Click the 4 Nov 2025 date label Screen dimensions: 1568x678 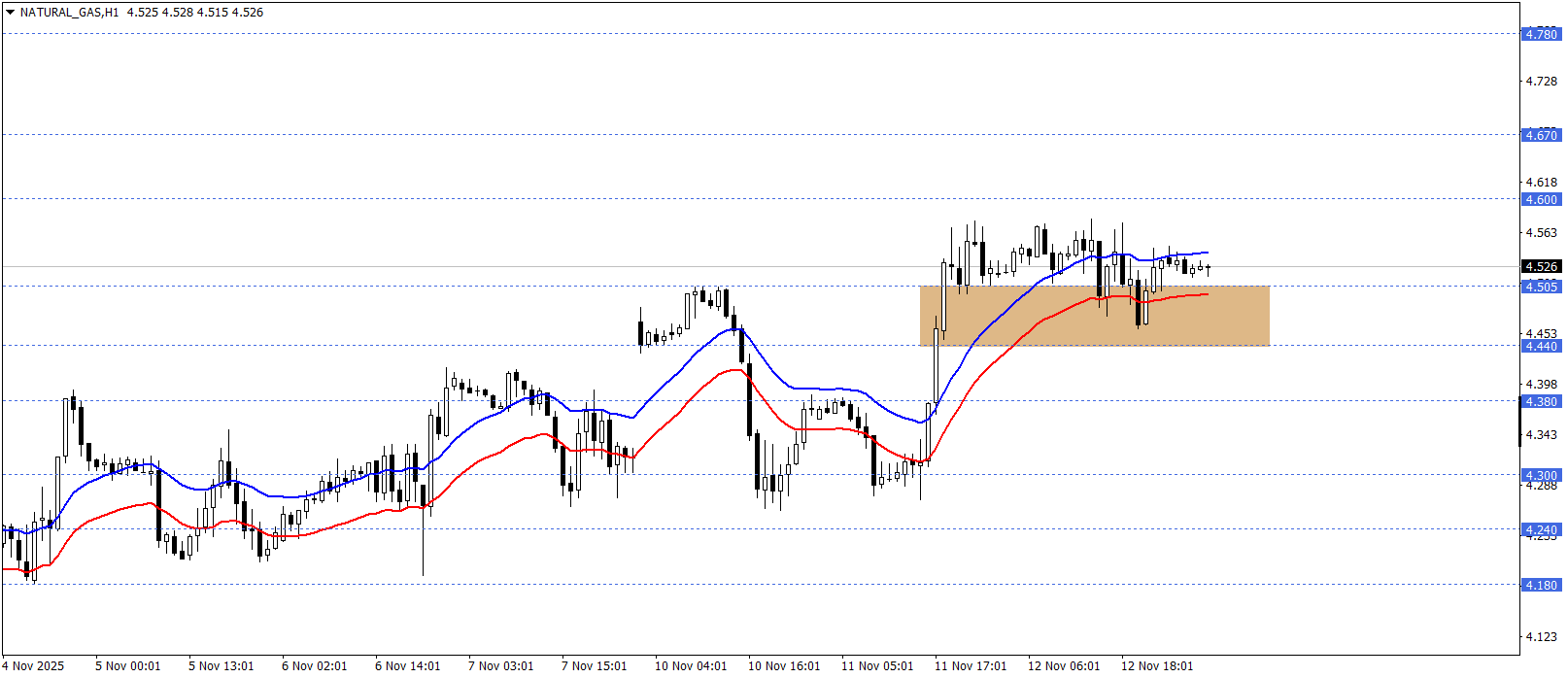coord(33,665)
